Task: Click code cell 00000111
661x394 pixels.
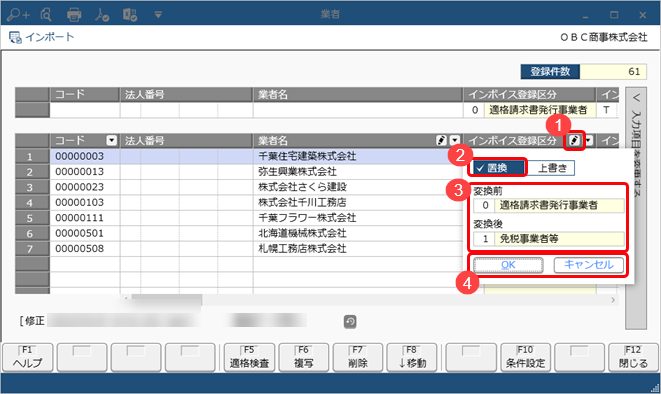Action: tap(85, 218)
